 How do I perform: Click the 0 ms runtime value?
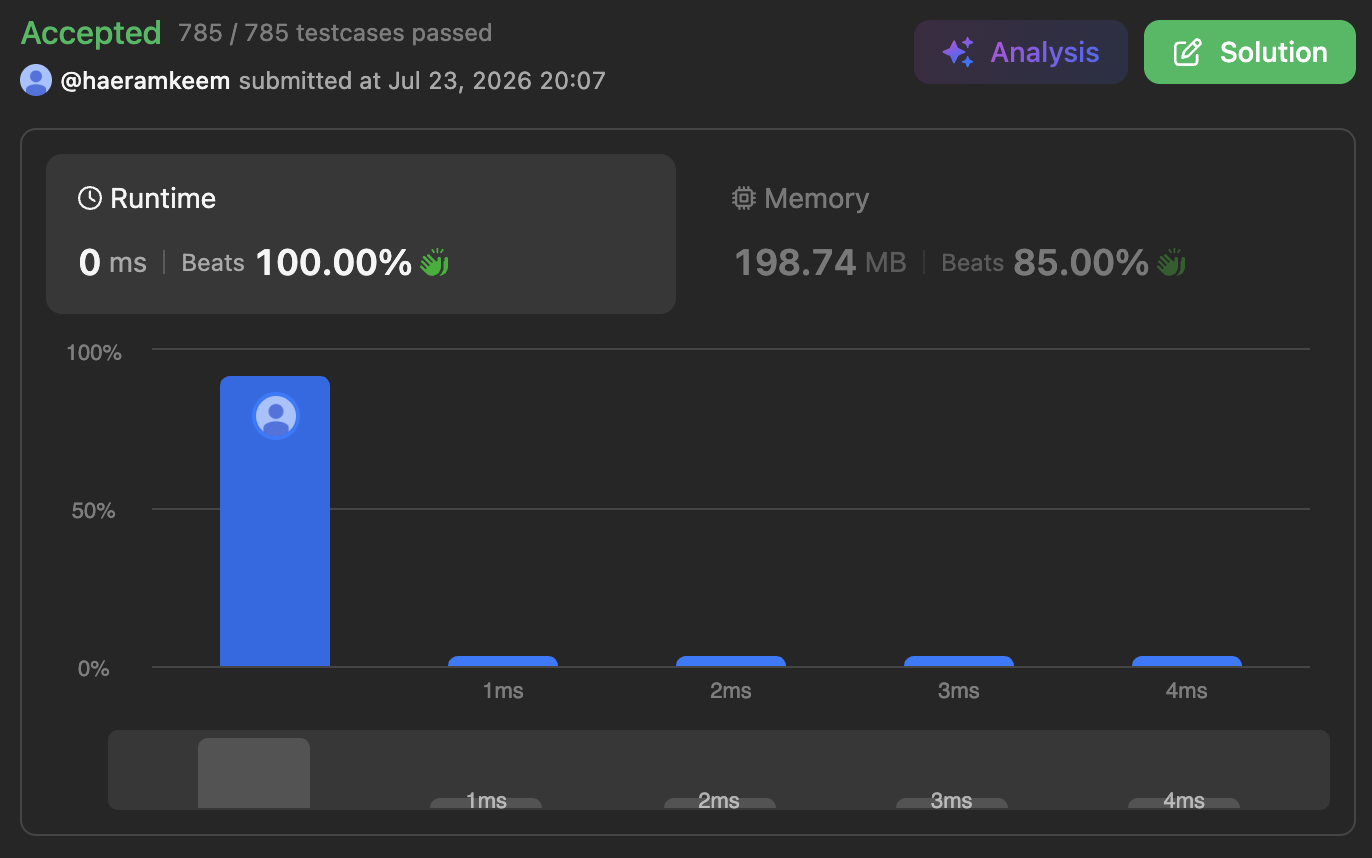coord(113,263)
